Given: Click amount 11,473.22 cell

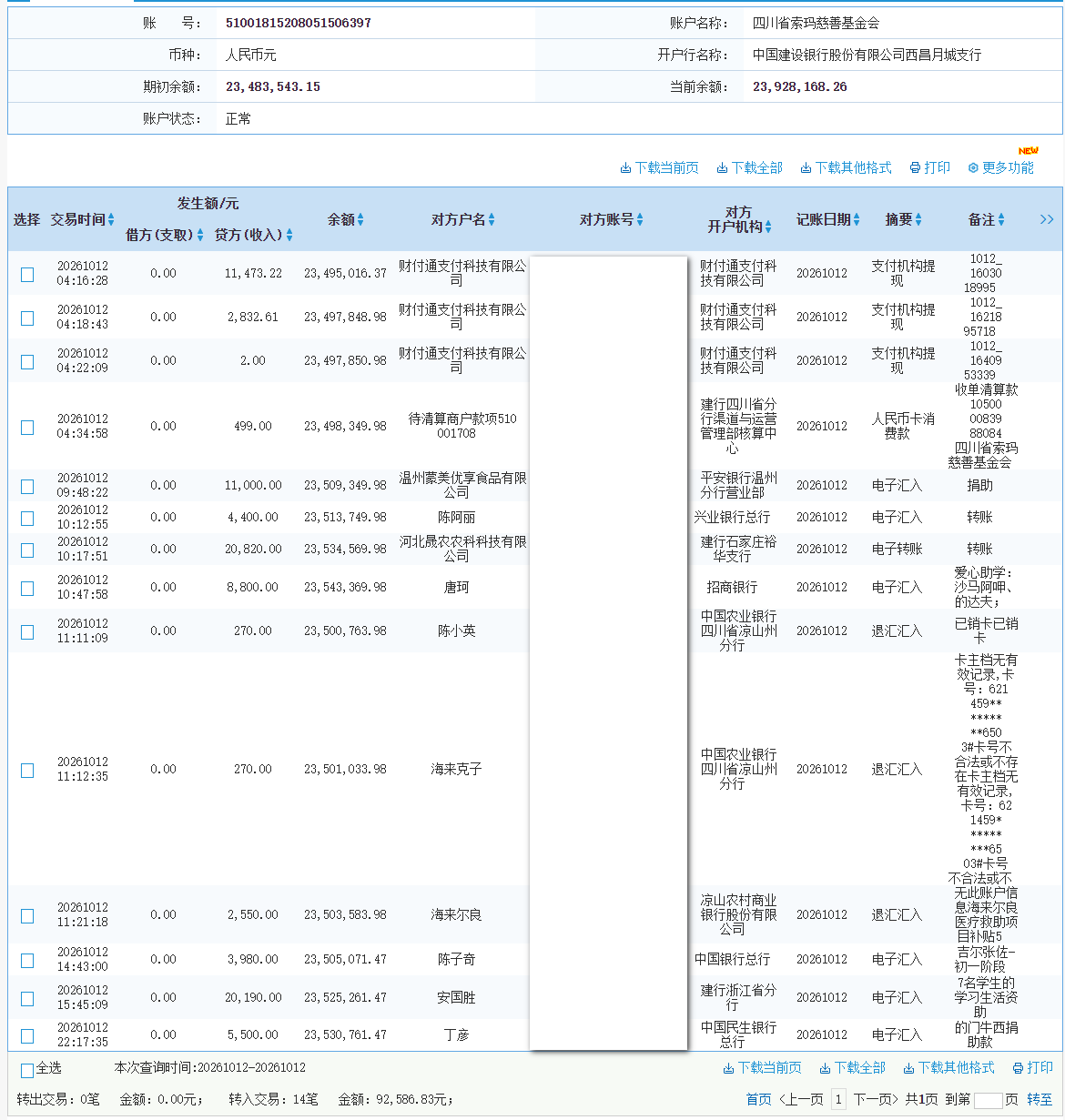Looking at the screenshot, I should [253, 273].
